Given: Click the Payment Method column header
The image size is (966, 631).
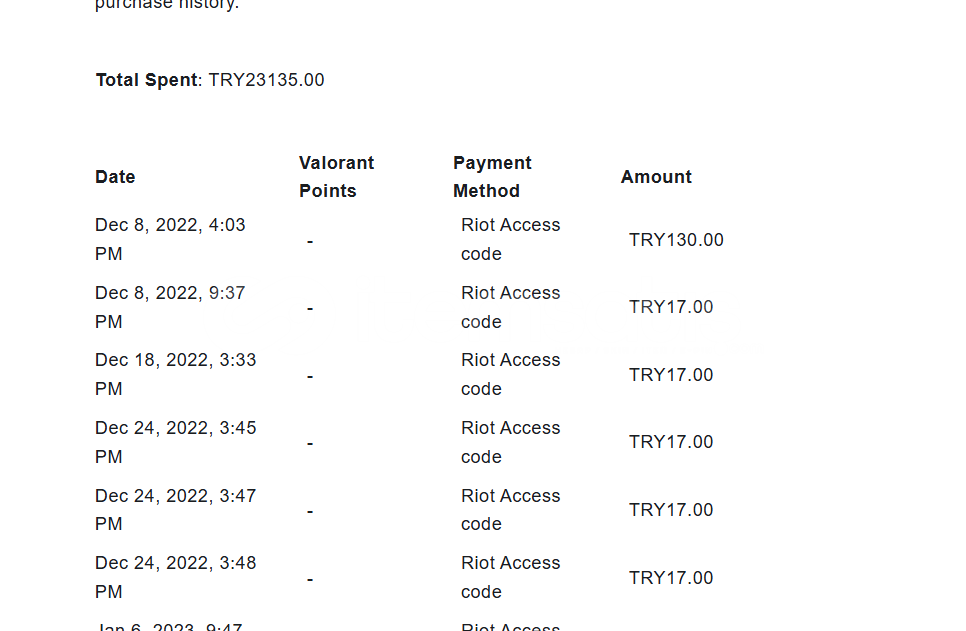Looking at the screenshot, I should [x=492, y=177].
